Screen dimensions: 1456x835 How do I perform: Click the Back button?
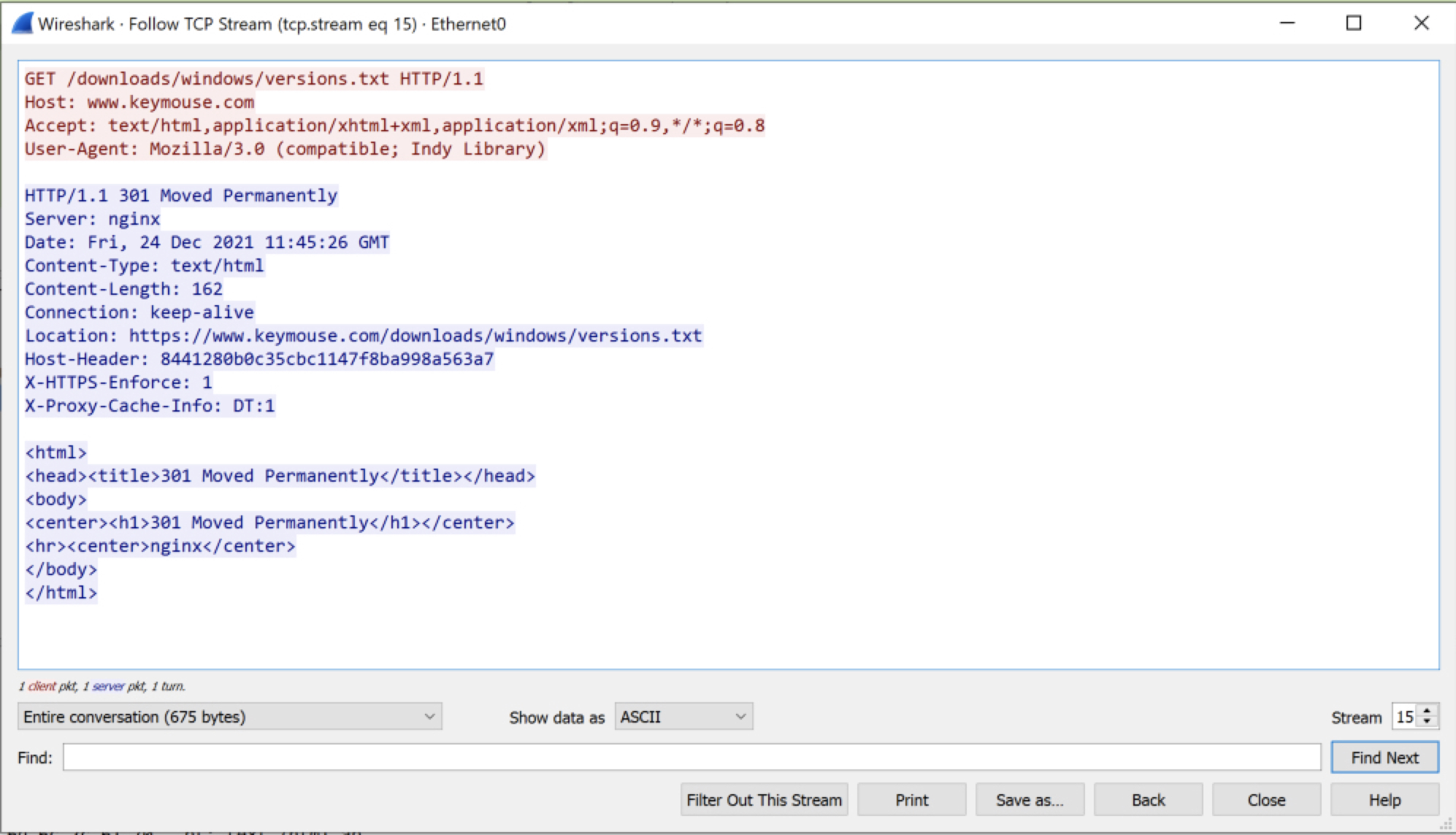tap(1148, 800)
